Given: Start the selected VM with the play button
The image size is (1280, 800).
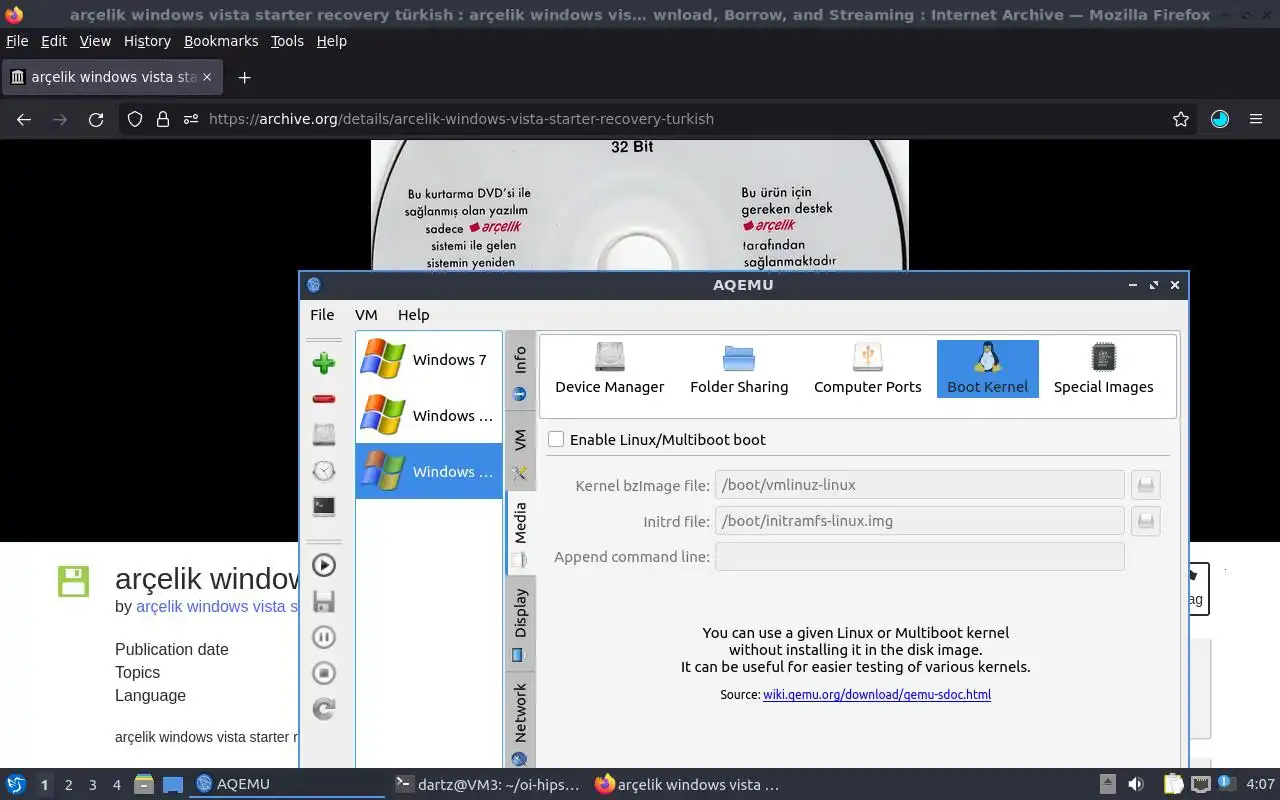Looking at the screenshot, I should coord(323,565).
